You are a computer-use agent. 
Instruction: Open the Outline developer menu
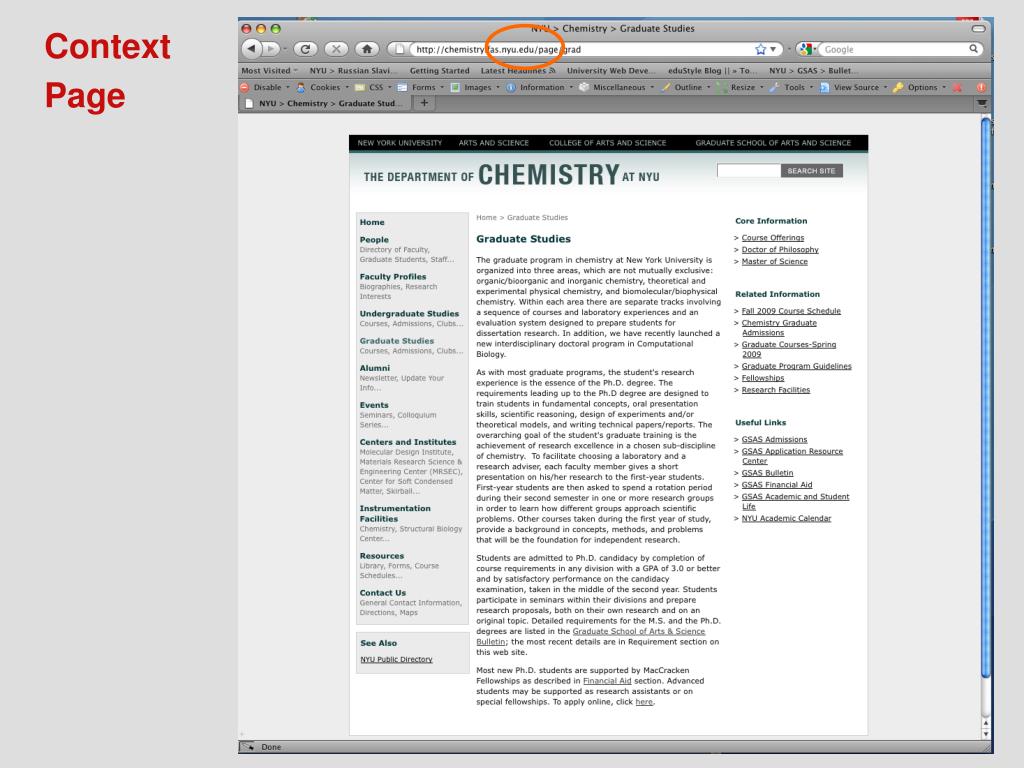(688, 87)
